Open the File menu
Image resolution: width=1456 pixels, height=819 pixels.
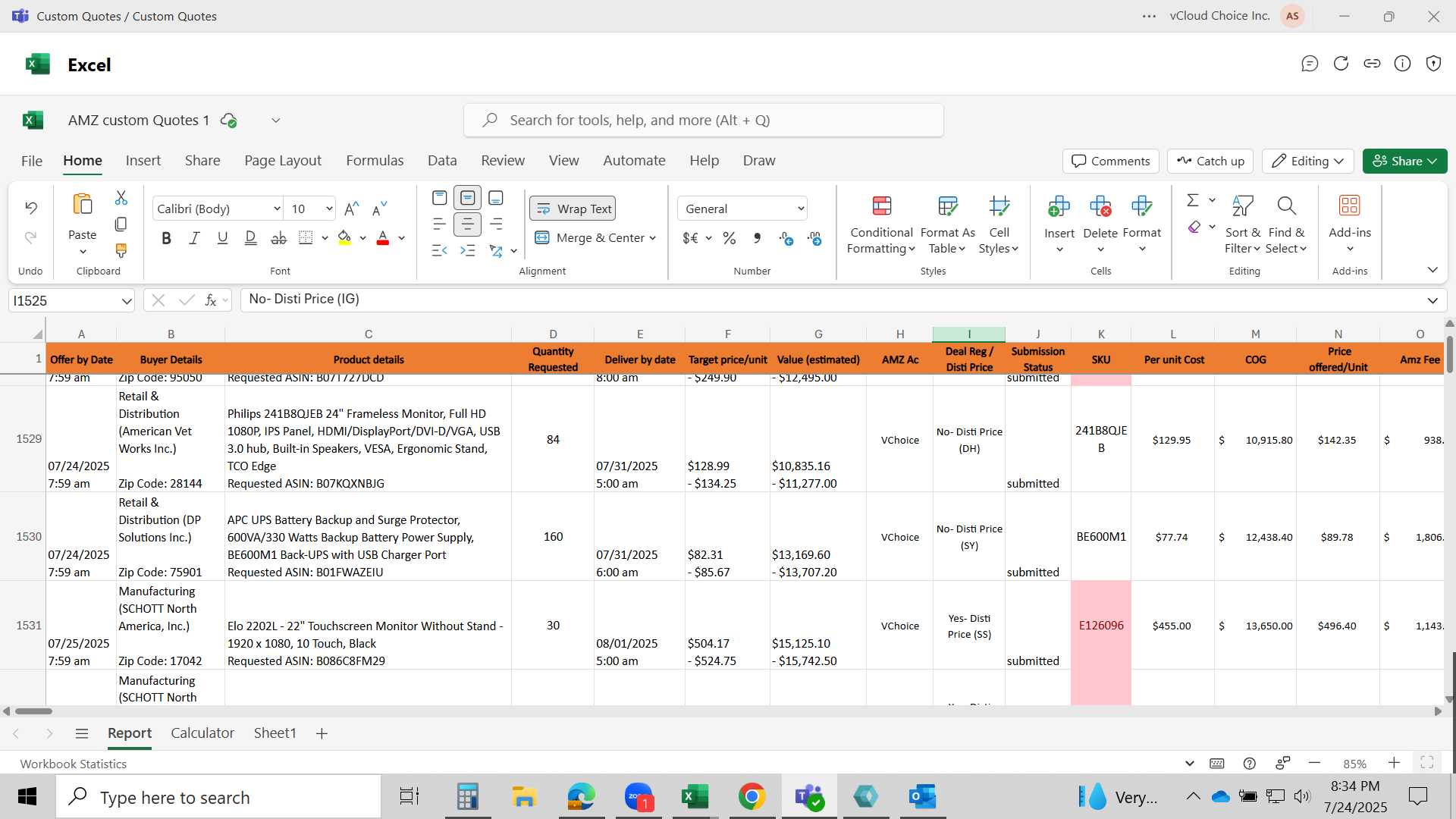pos(32,161)
